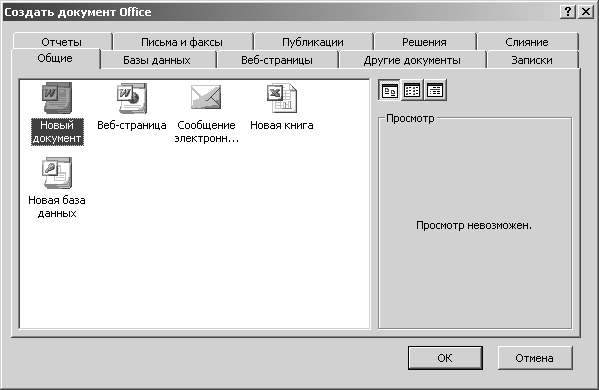
Task: Show the Другие документы tab
Action: coord(412,60)
